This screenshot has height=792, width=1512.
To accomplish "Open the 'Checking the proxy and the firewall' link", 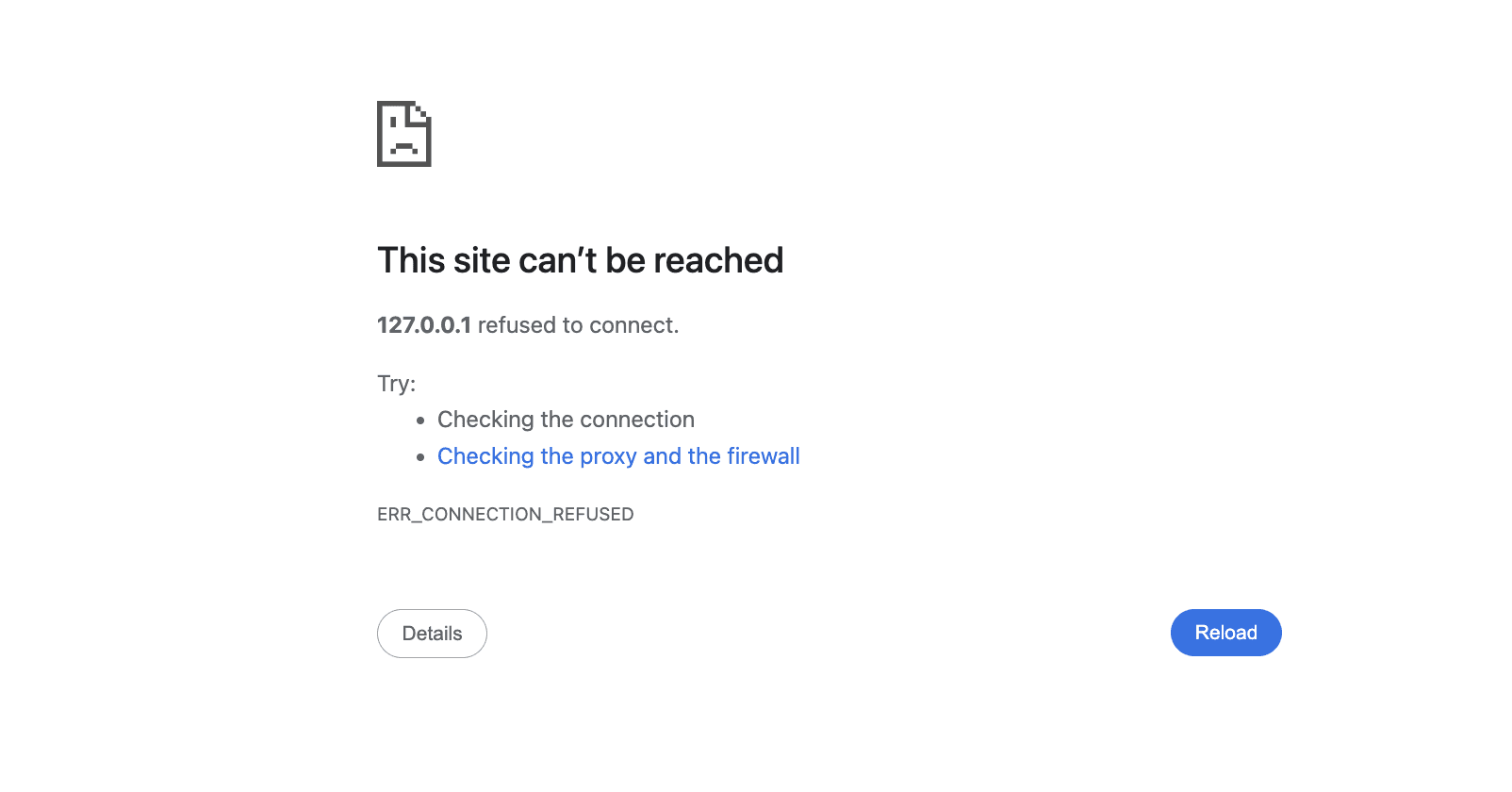I will tap(618, 456).
